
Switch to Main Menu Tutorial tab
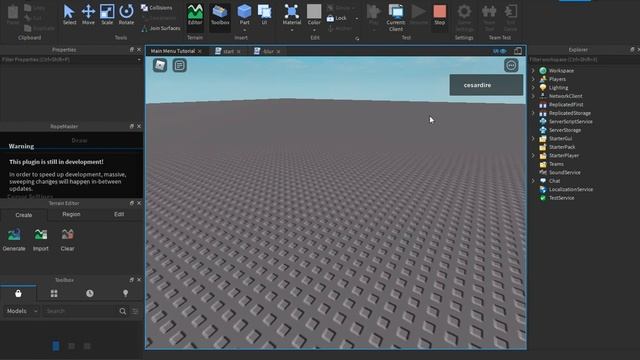click(173, 51)
